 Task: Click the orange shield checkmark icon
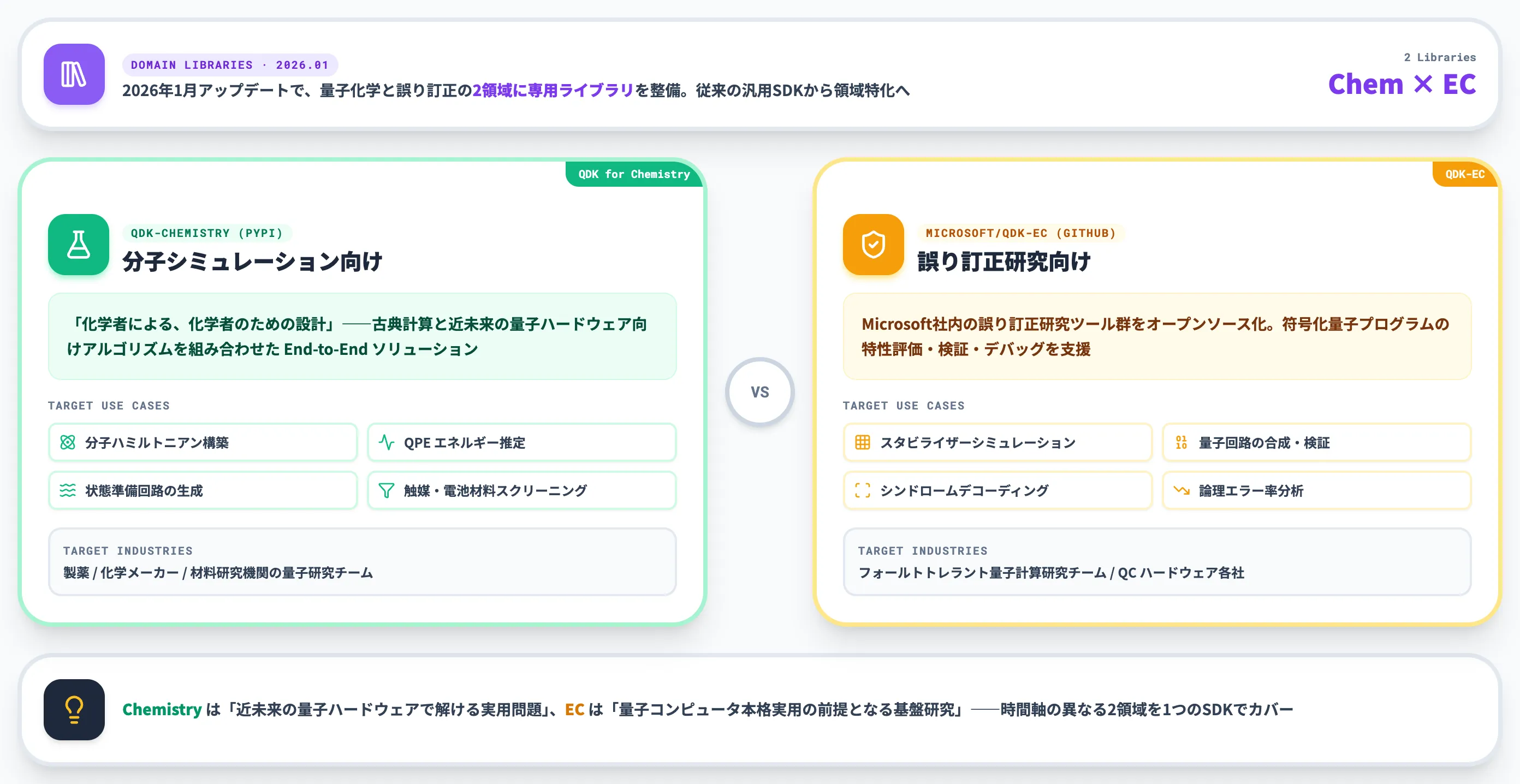[x=872, y=244]
